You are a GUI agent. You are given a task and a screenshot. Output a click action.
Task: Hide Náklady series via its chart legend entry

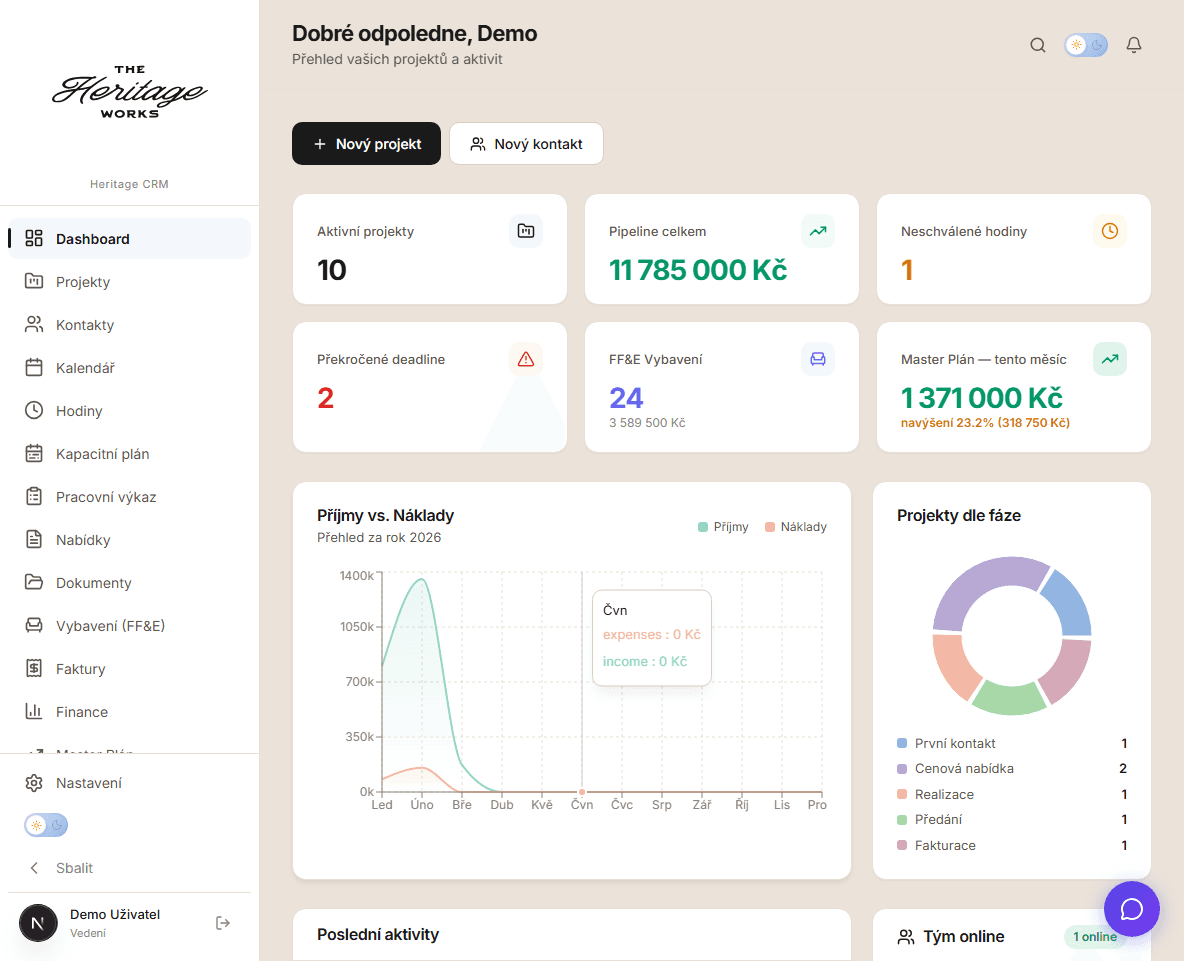click(796, 526)
